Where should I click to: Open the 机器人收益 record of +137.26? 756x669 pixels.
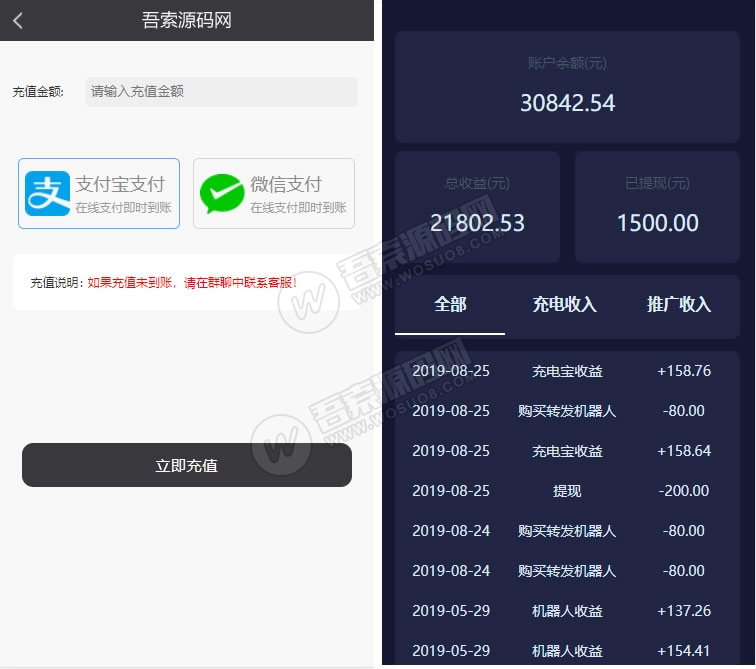click(x=567, y=611)
